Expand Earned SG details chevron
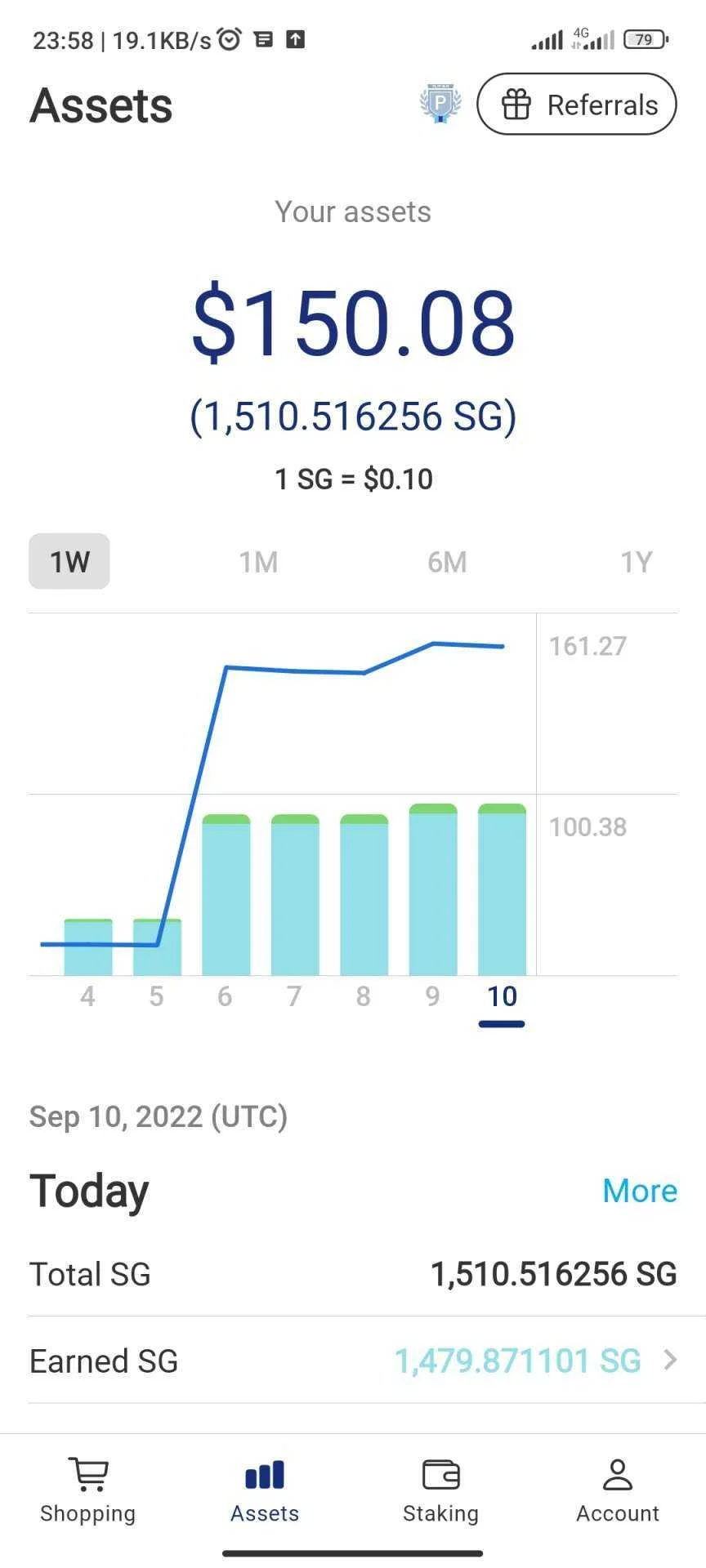The height and width of the screenshot is (1568, 706). click(670, 1360)
